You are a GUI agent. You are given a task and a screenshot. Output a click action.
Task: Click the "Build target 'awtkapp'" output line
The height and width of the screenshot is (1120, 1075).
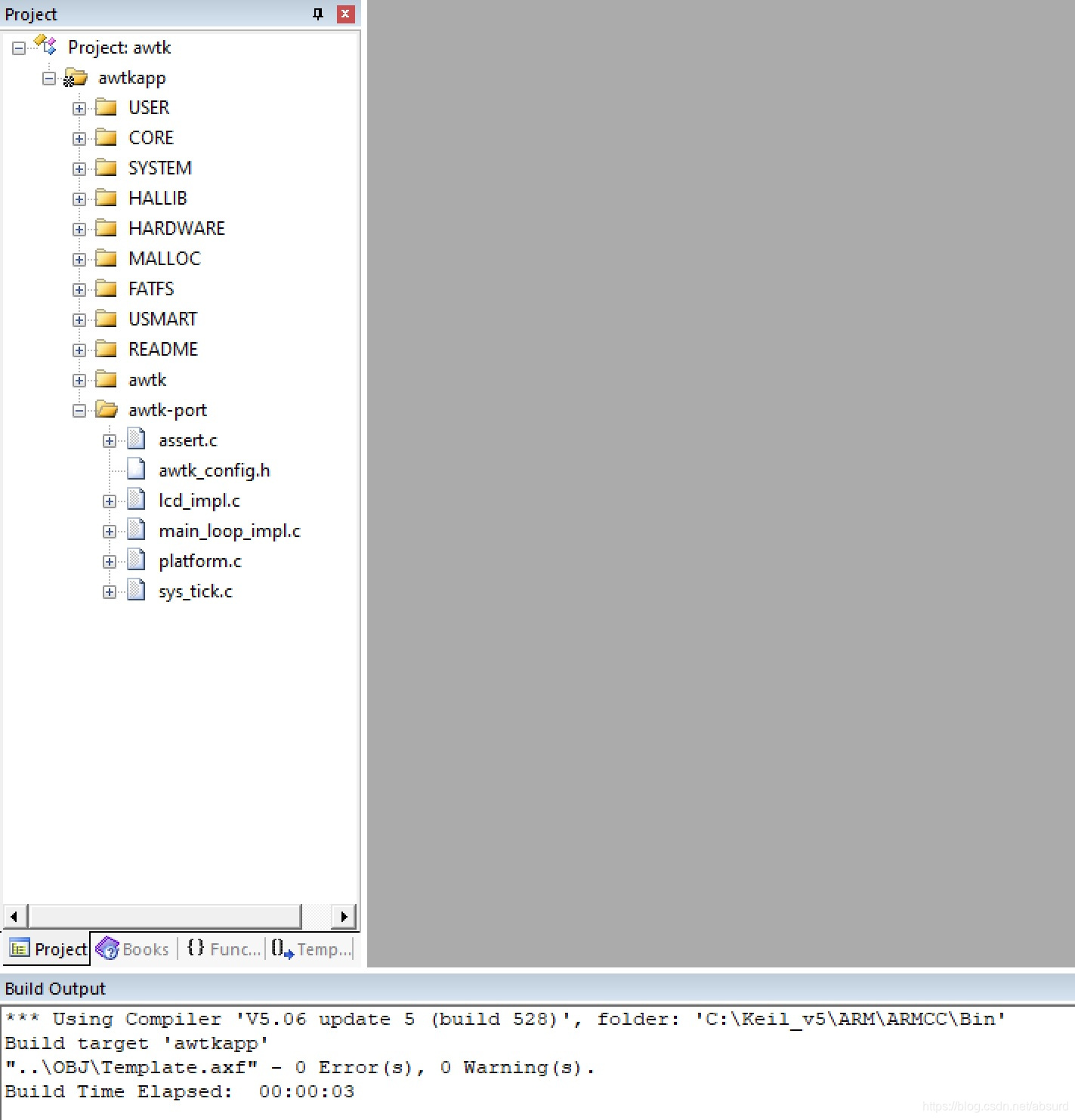point(137,1043)
